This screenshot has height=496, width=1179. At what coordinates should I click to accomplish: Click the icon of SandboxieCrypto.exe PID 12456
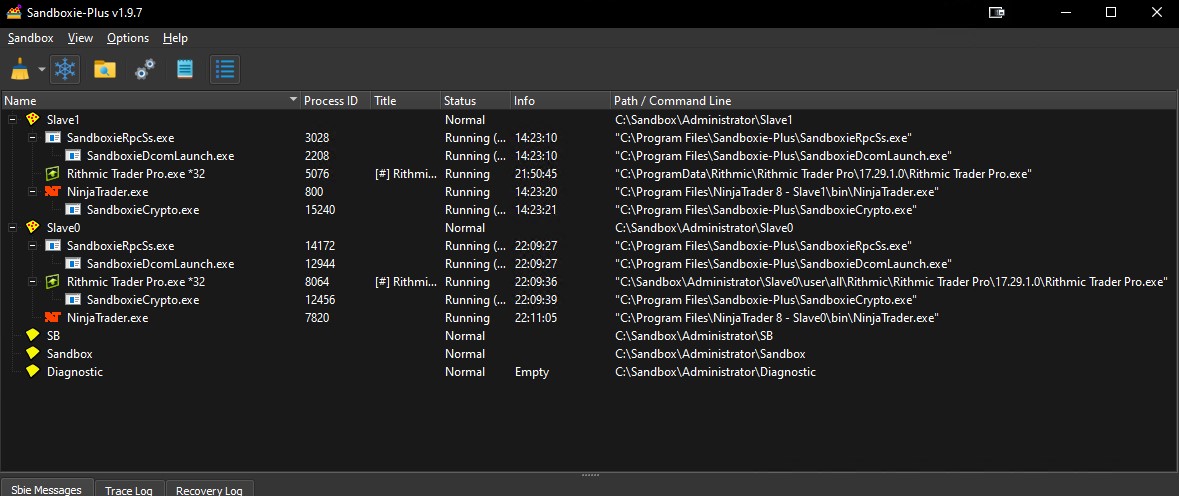point(73,300)
